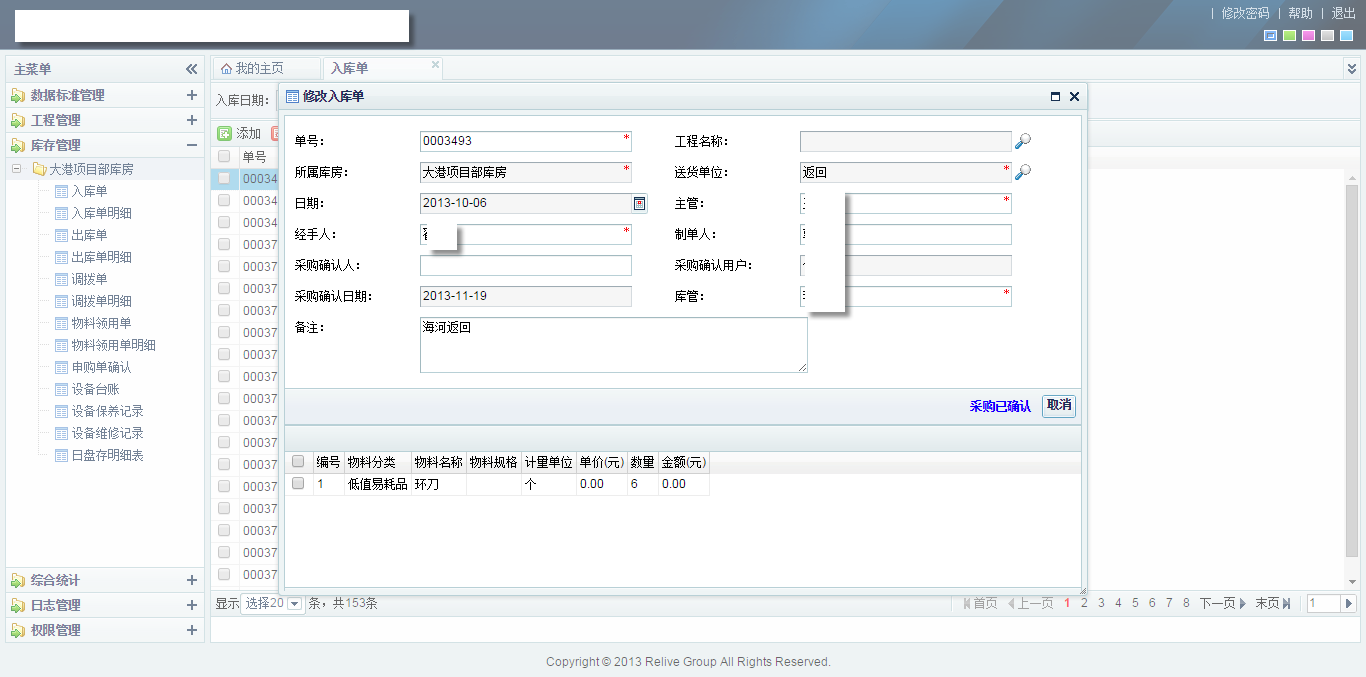Open 出库单 in the sidebar tree
The width and height of the screenshot is (1366, 677).
[89, 235]
